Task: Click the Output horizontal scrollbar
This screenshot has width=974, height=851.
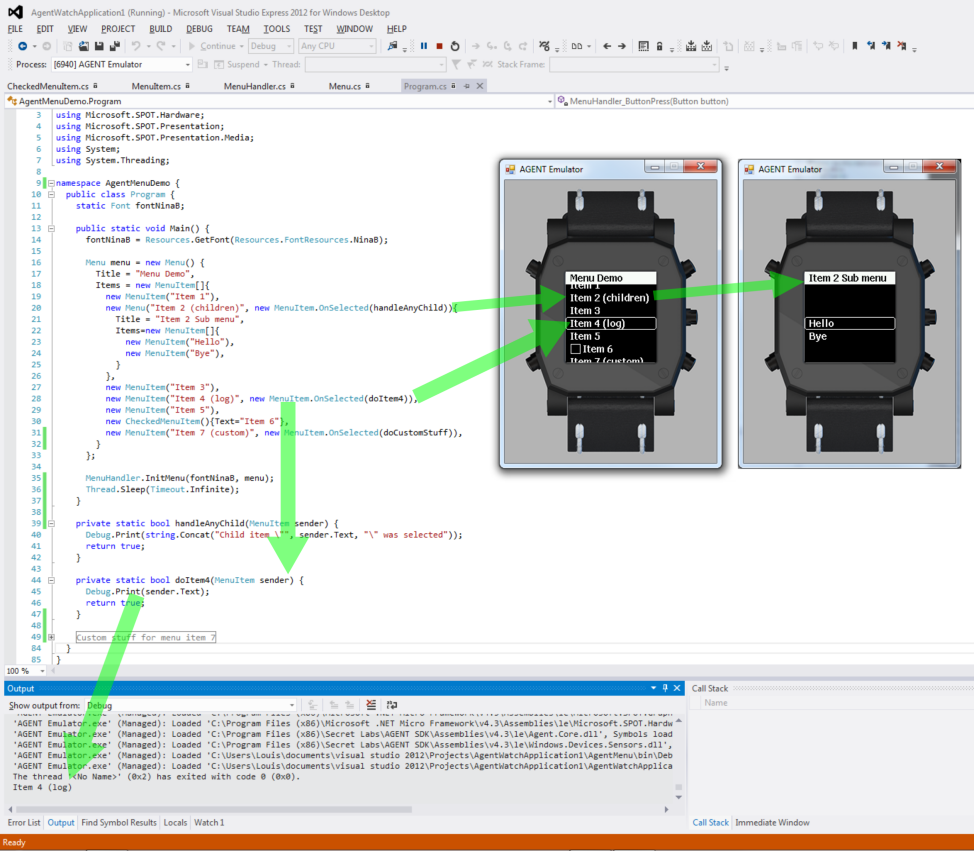Action: pos(214,809)
